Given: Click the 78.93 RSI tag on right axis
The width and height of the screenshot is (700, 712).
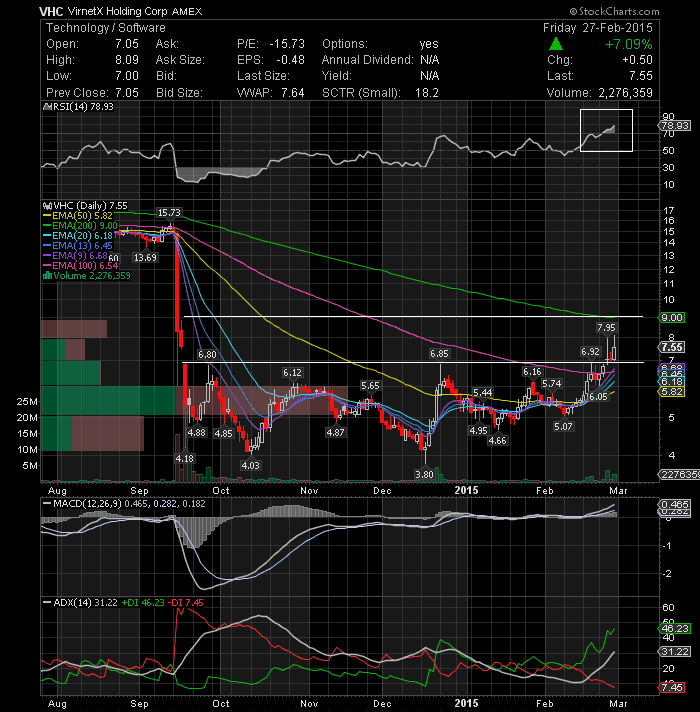Looking at the screenshot, I should (675, 125).
